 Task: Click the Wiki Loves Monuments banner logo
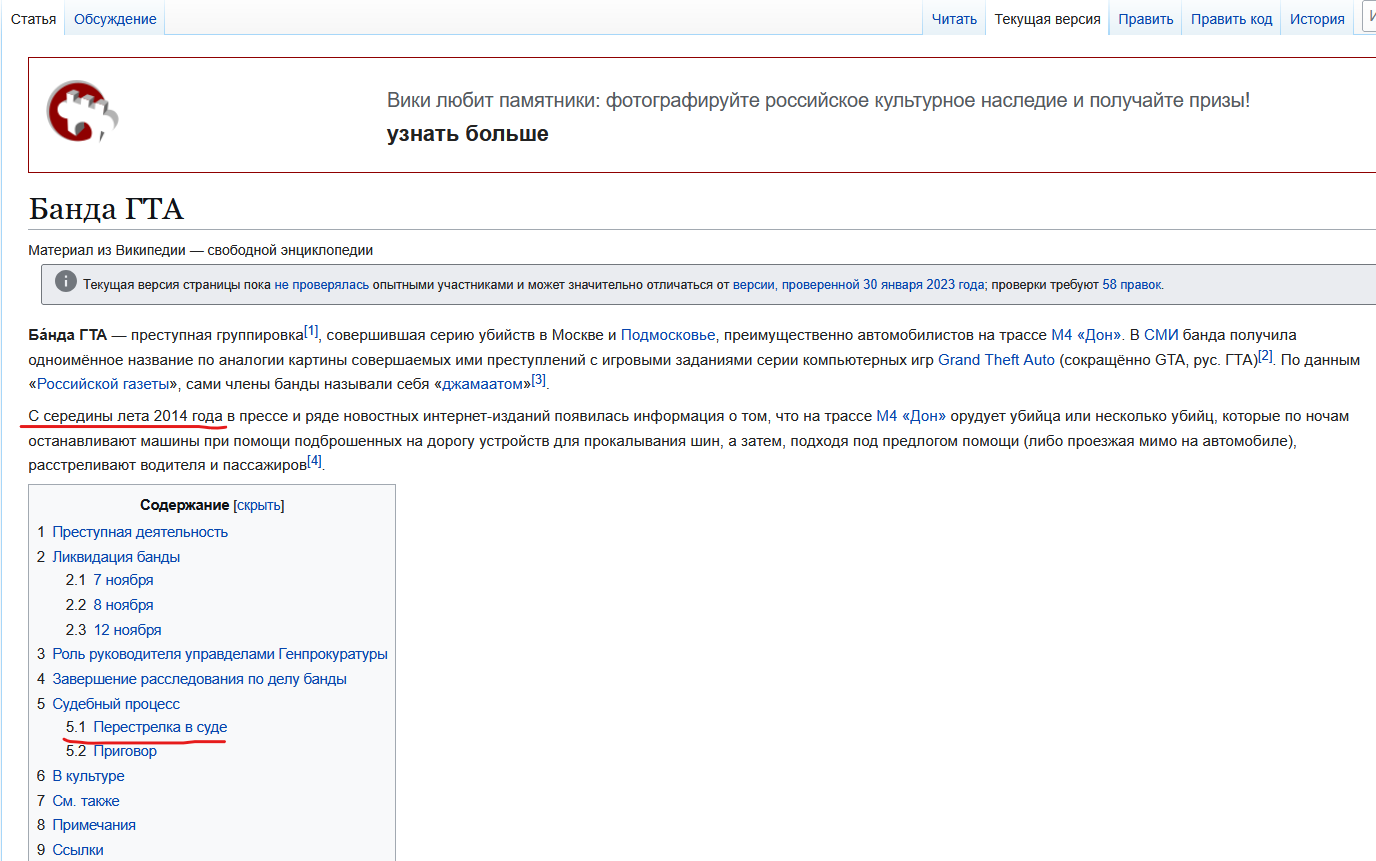click(x=83, y=110)
